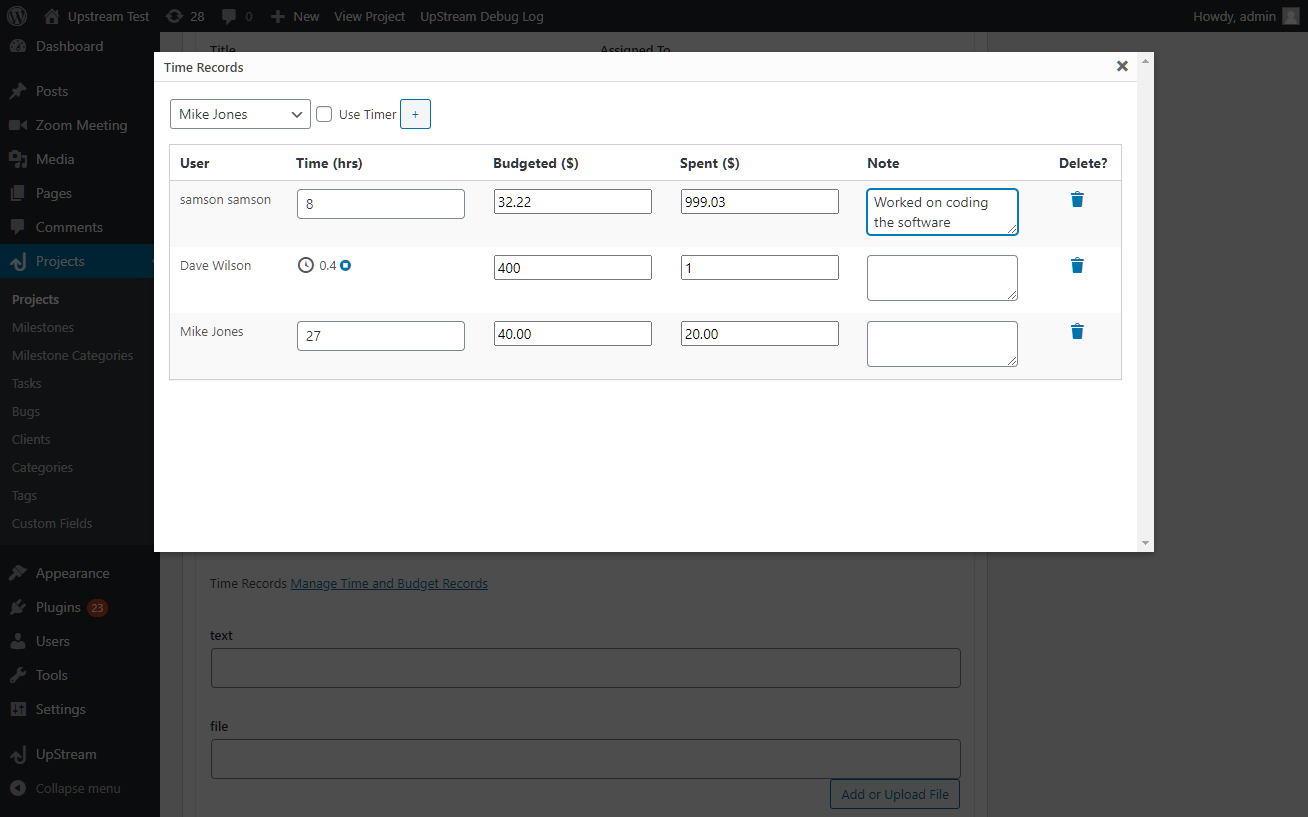Delete Mike Jones's time record

click(1076, 331)
